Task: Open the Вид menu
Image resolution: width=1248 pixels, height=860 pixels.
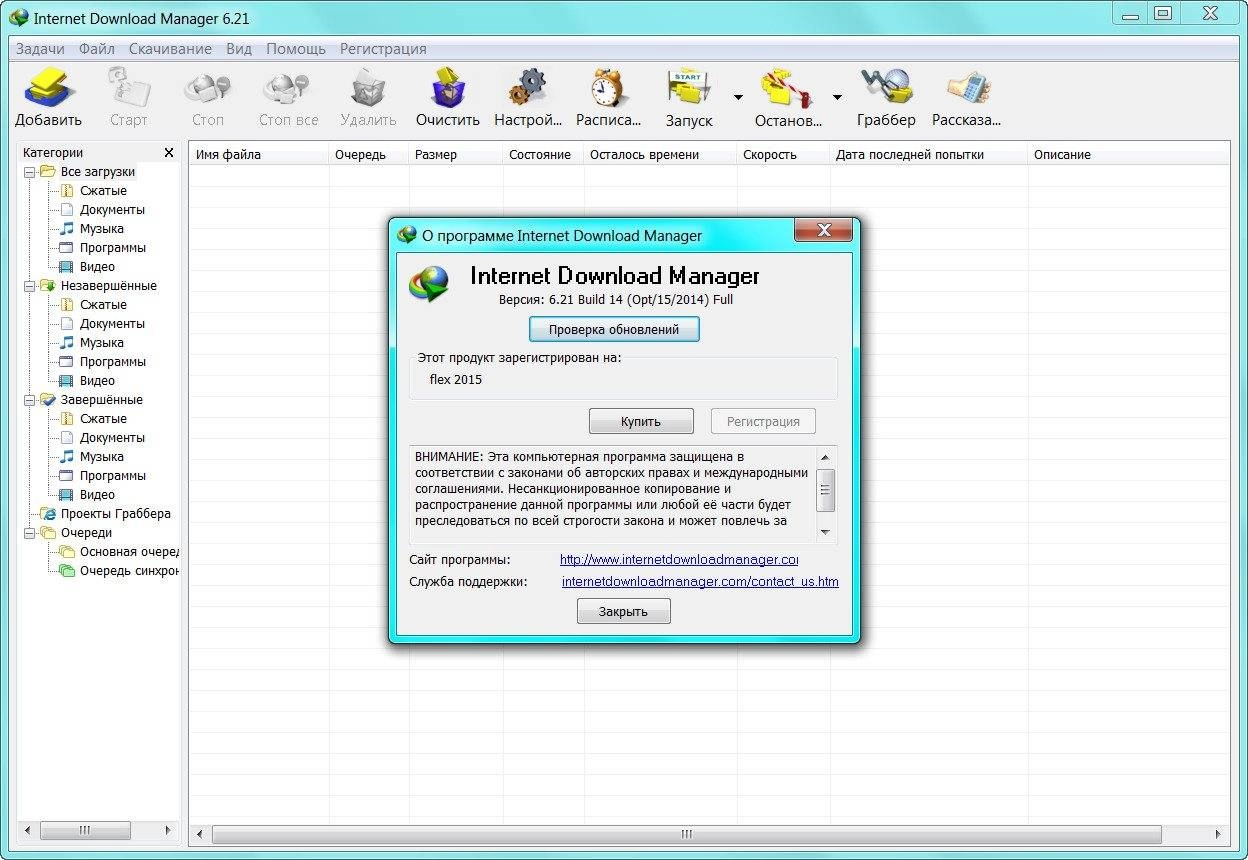Action: click(239, 49)
